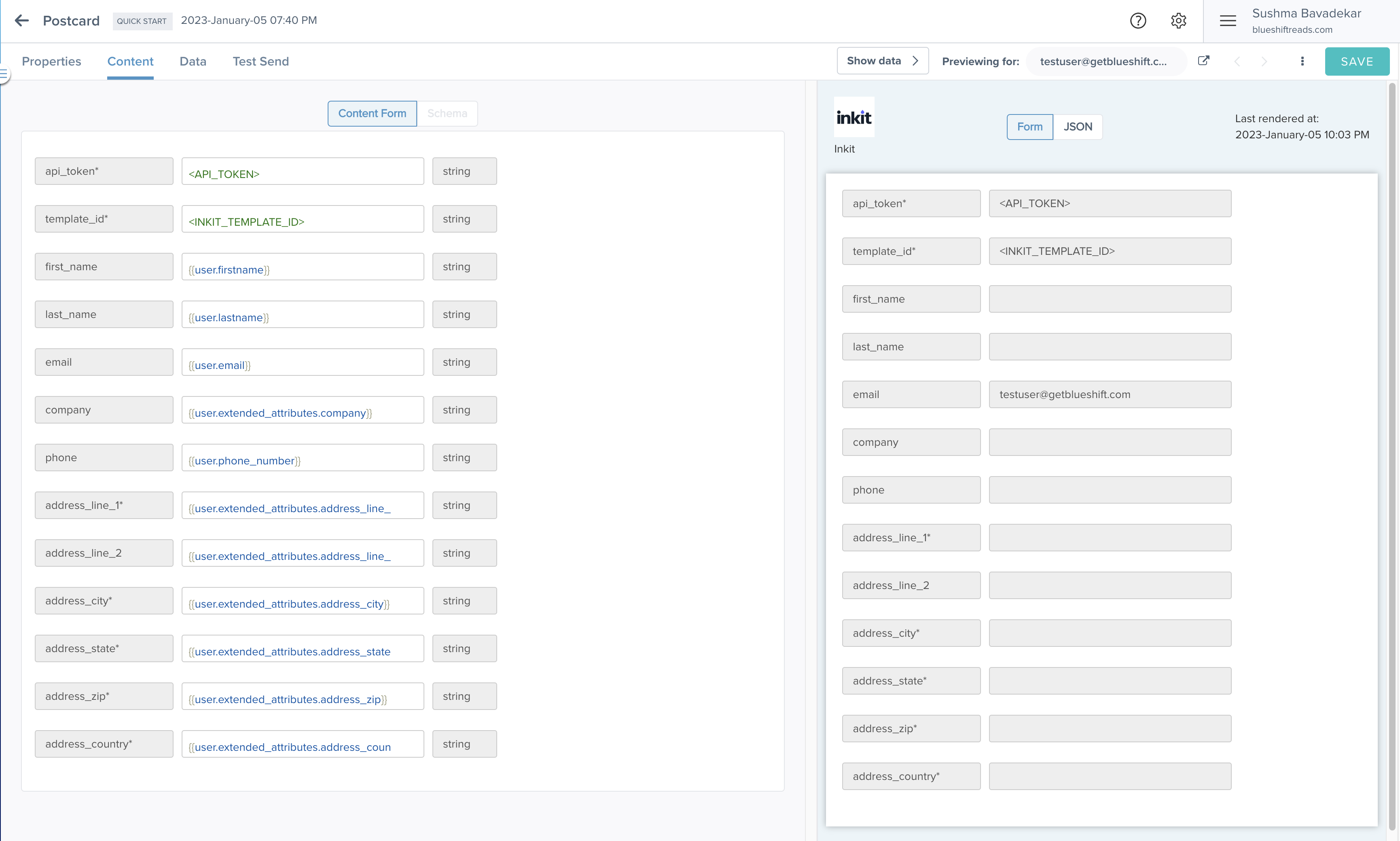
Task: Select the Data tab
Action: (x=193, y=61)
